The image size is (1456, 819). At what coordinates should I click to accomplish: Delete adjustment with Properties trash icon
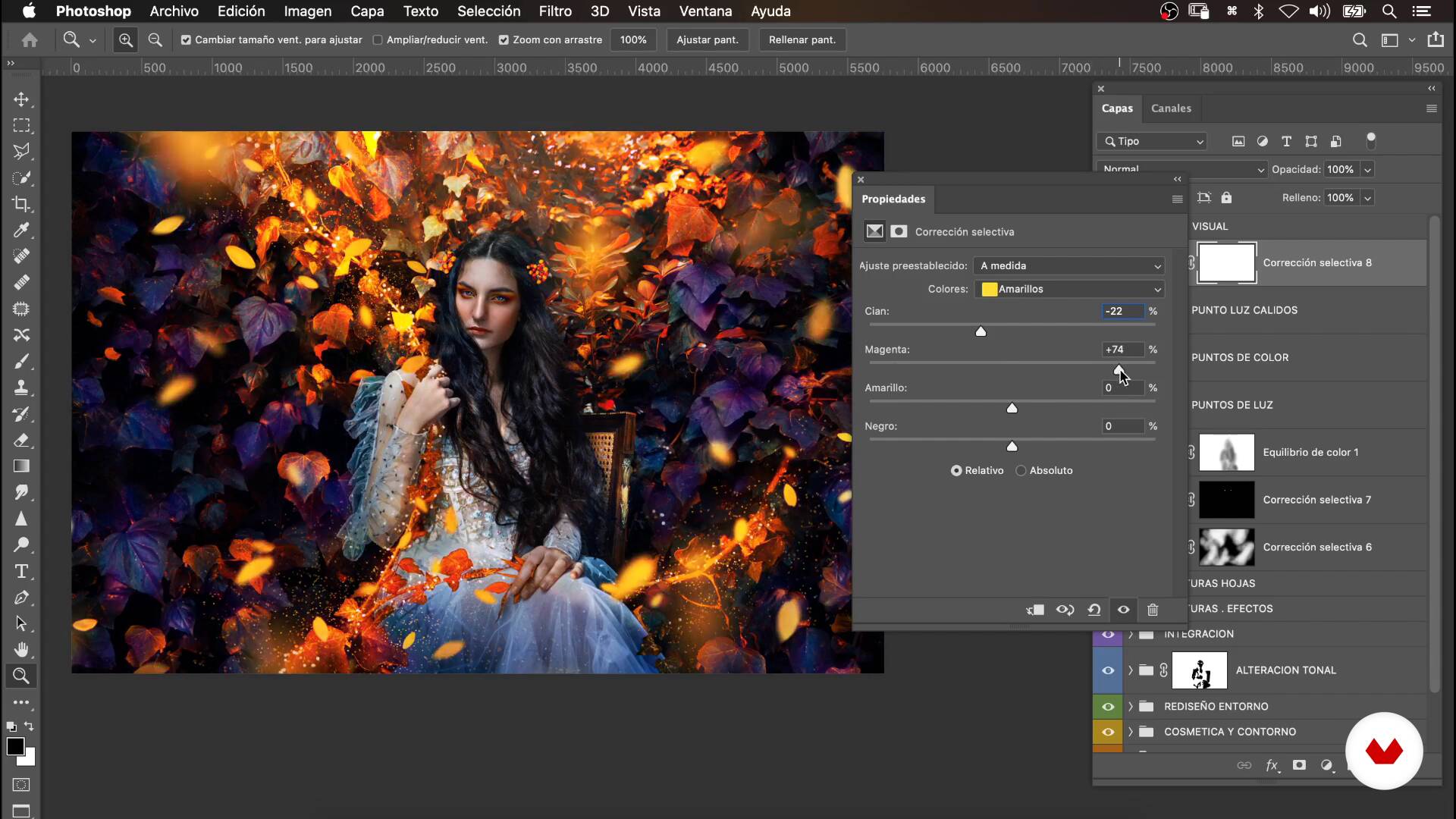[1153, 610]
